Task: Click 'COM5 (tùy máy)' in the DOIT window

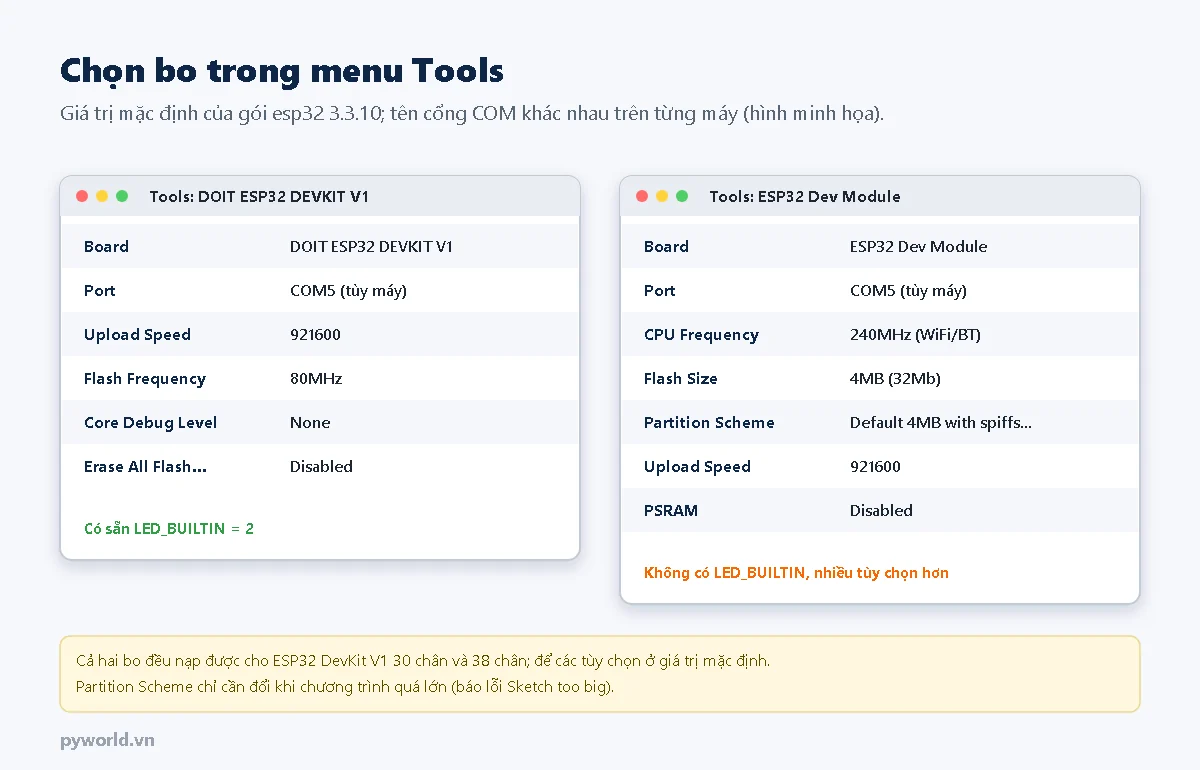Action: (348, 291)
